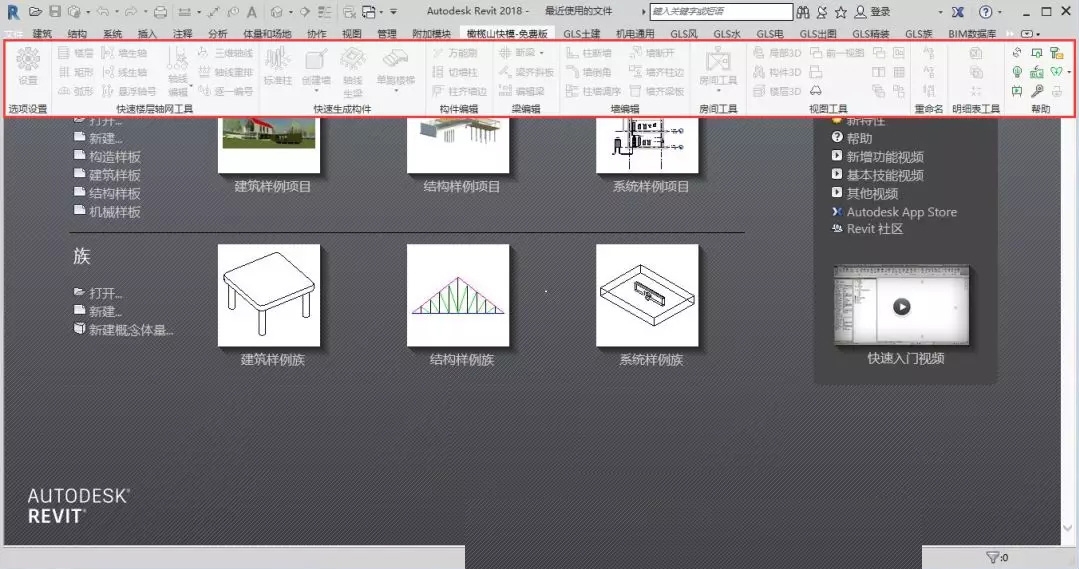Viewport: 1079px width, 569px height.
Task: Click the 标准柱 tool icon
Action: pos(278,67)
